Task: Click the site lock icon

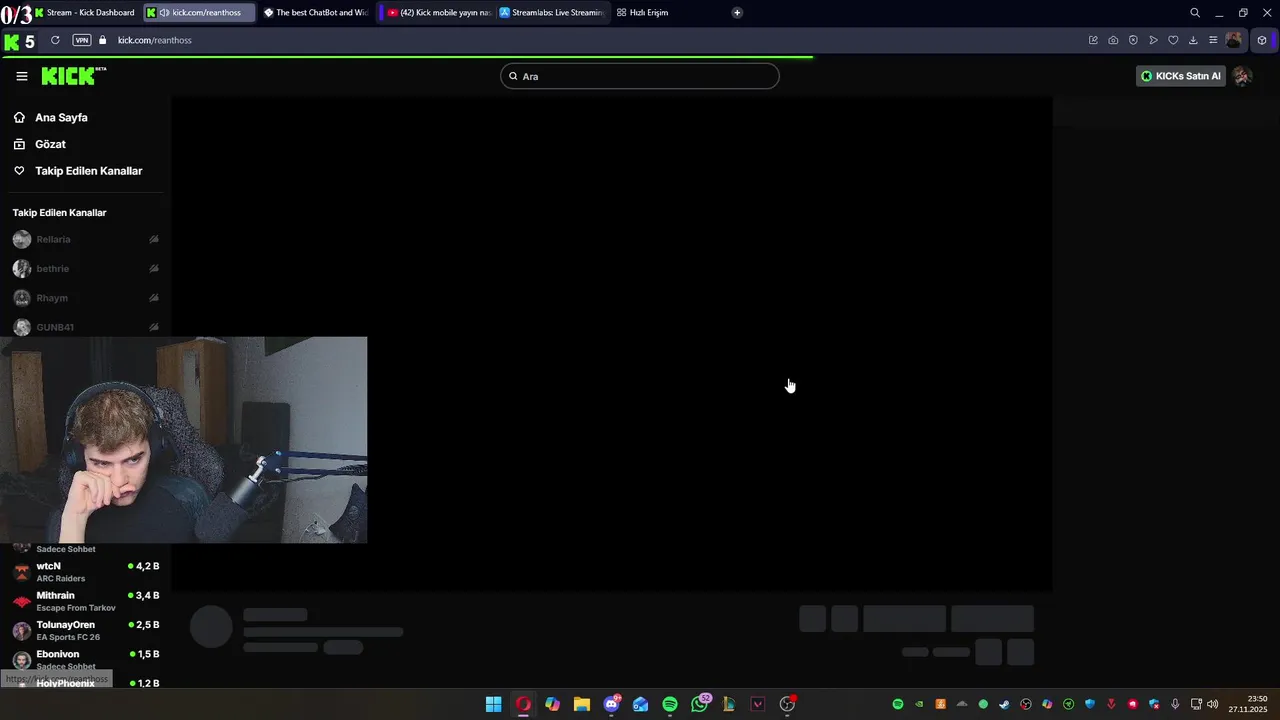Action: click(x=102, y=40)
